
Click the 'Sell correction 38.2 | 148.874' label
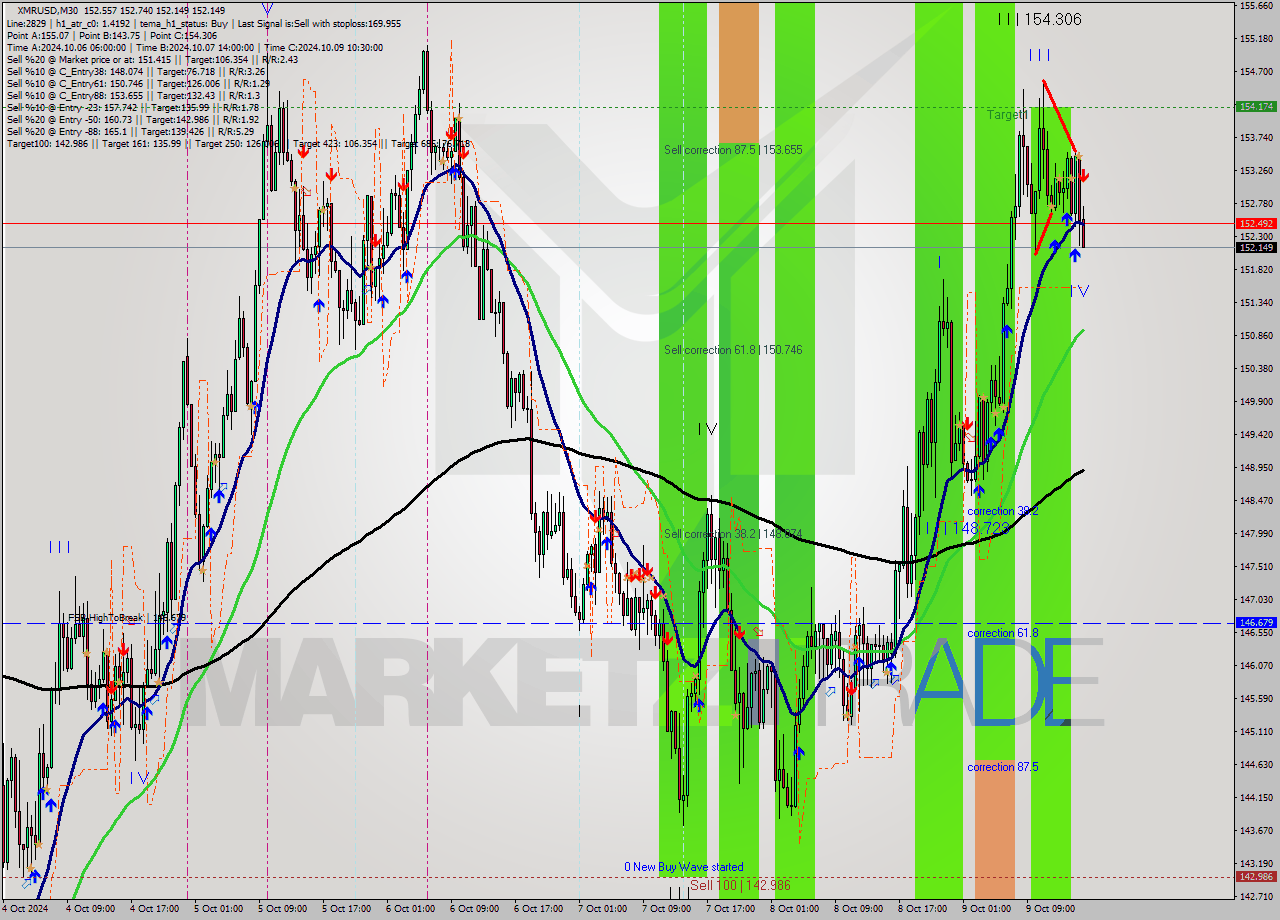(733, 534)
